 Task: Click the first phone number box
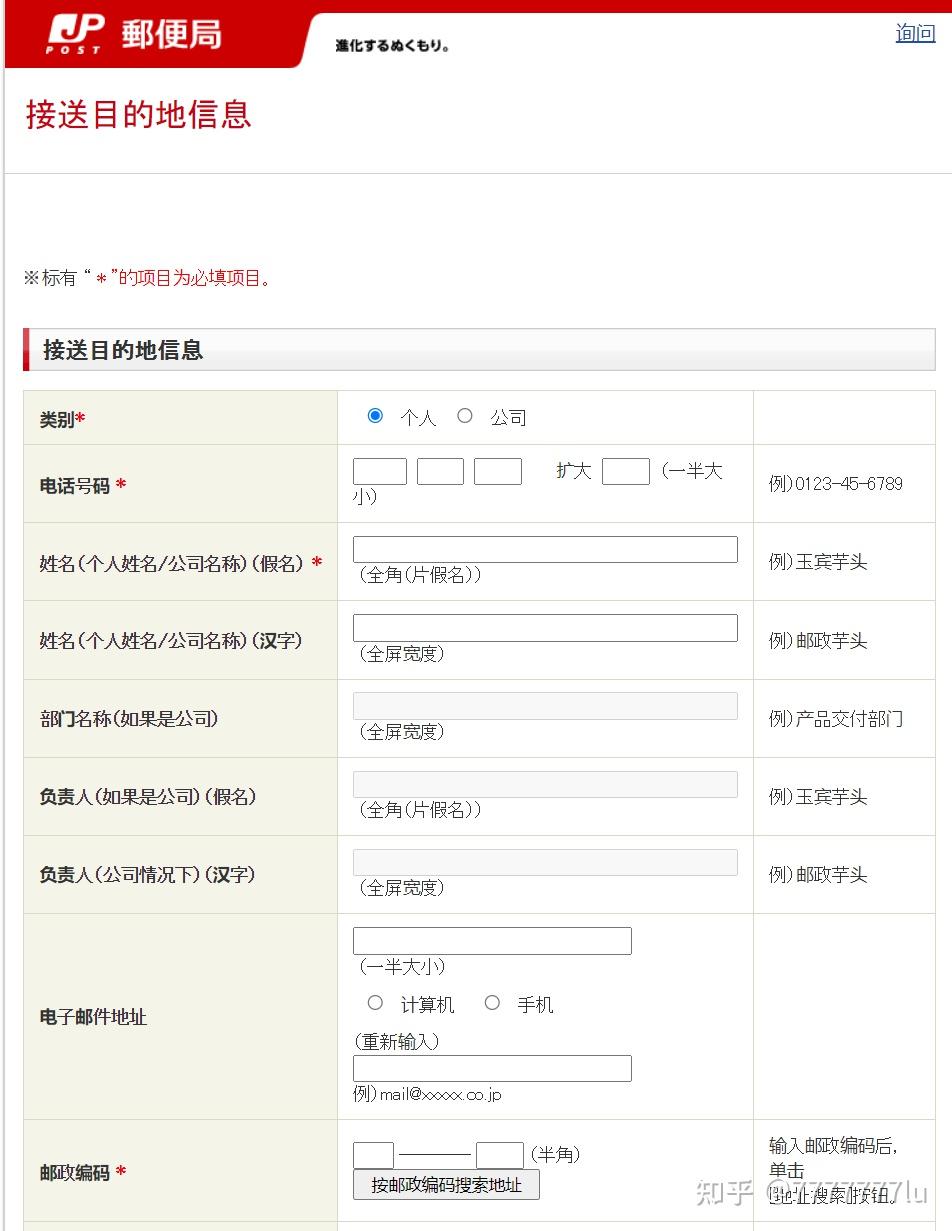(x=380, y=472)
